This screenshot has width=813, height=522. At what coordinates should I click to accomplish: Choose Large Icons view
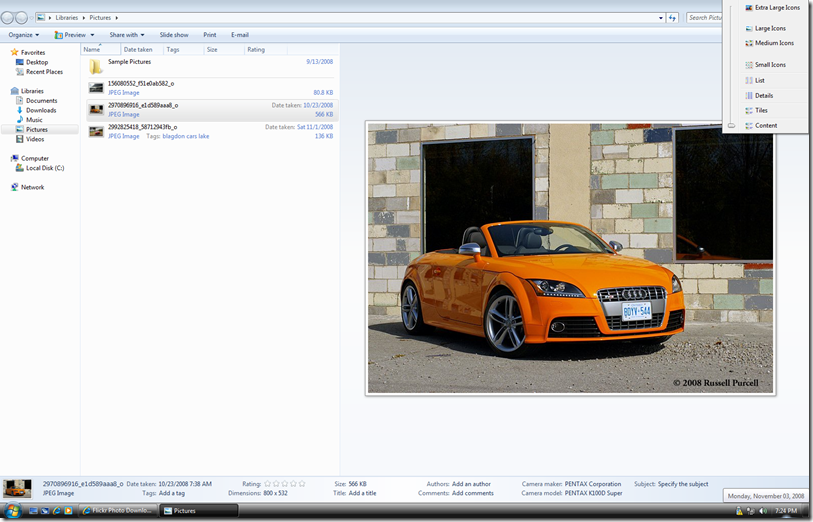click(765, 29)
